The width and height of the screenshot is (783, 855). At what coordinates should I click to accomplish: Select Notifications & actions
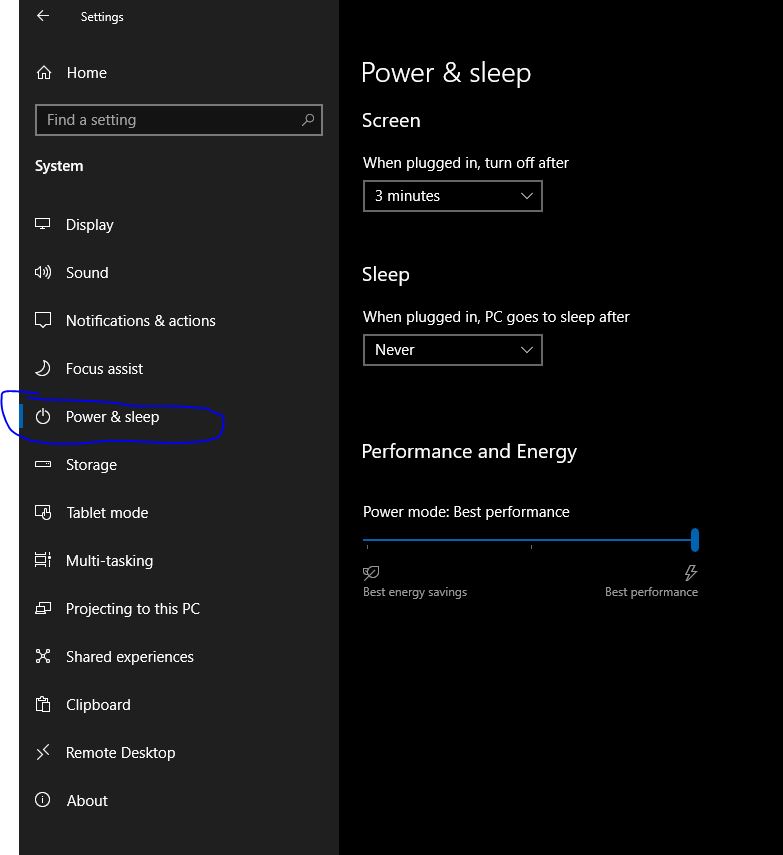pos(141,321)
